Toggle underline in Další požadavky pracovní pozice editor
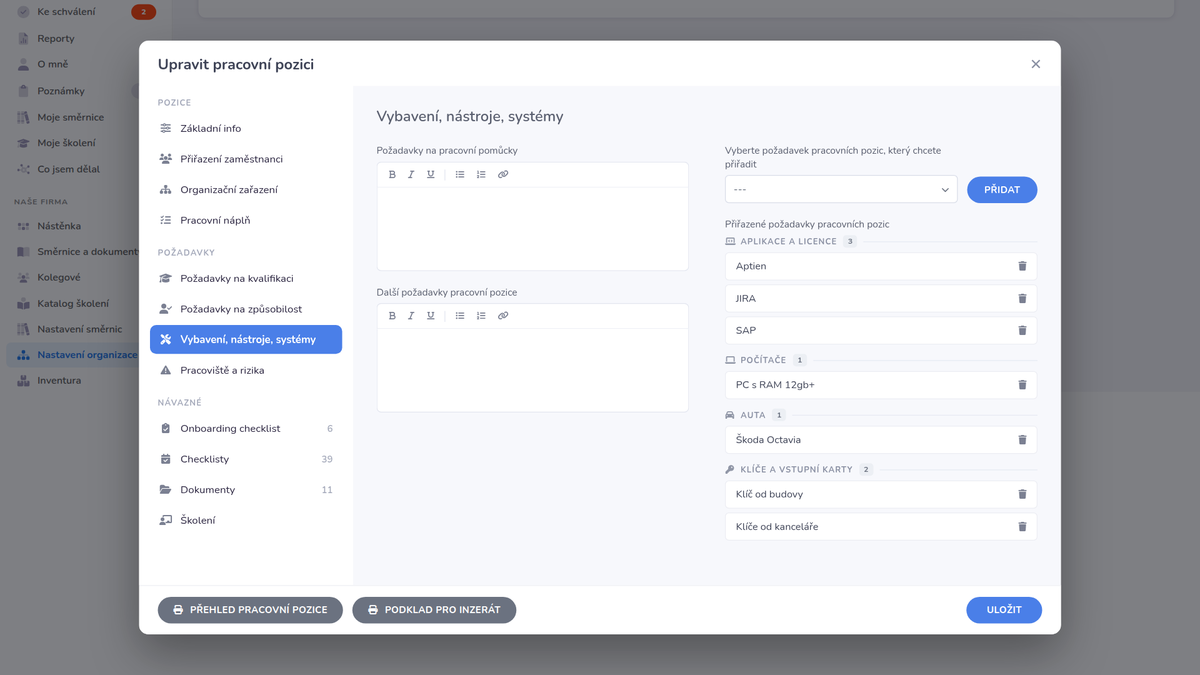Image resolution: width=1200 pixels, height=675 pixels. [431, 316]
